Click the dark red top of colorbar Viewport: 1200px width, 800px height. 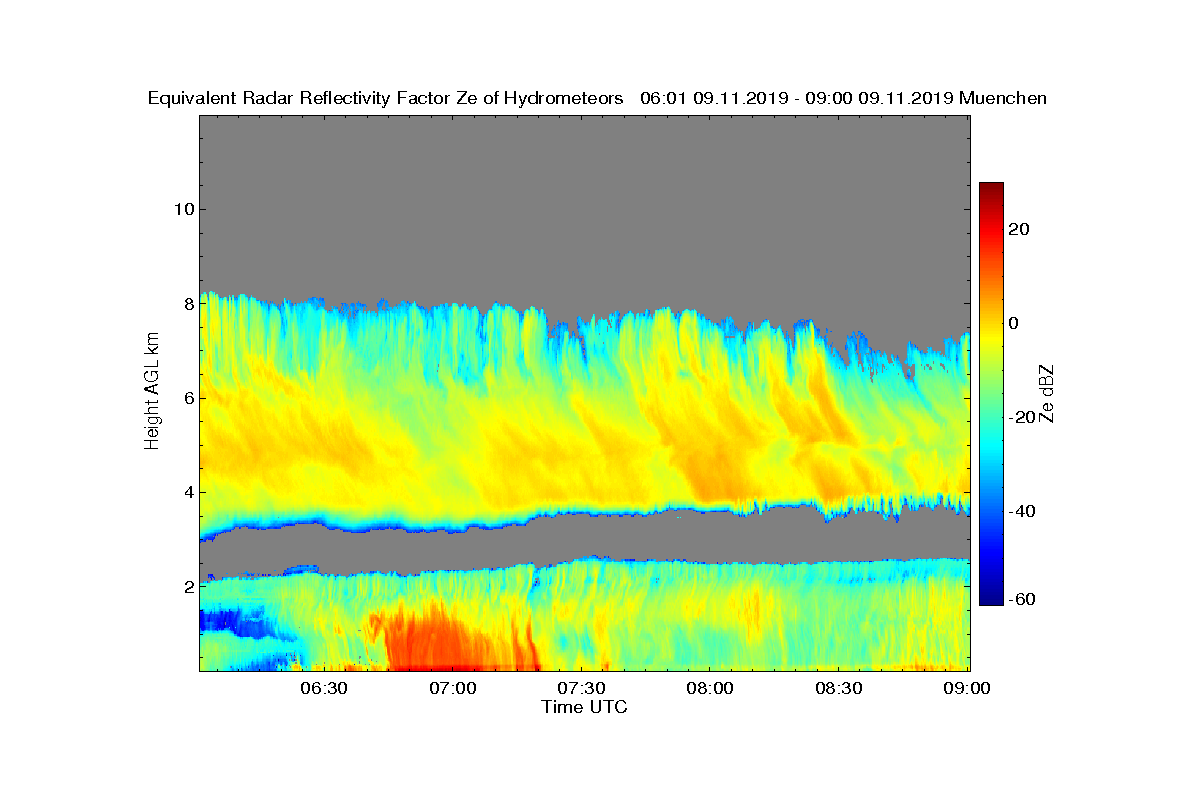click(x=991, y=188)
